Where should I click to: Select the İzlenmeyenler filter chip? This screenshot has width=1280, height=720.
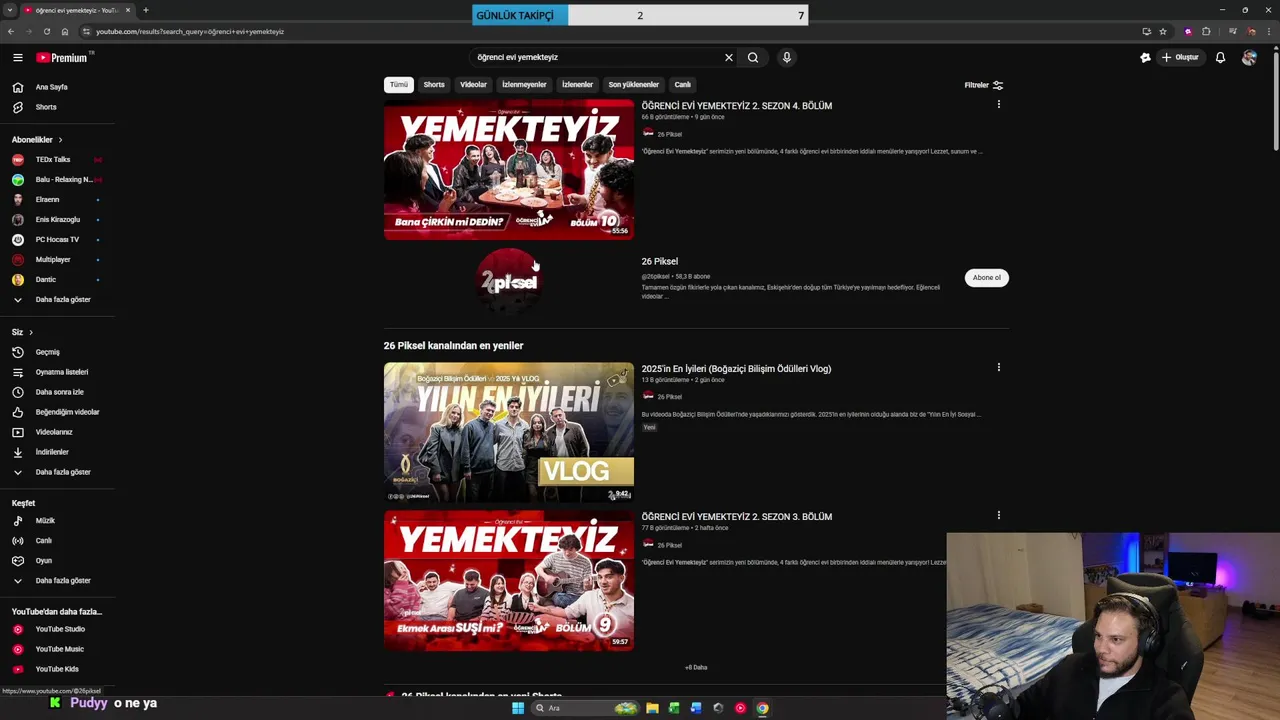(x=524, y=85)
